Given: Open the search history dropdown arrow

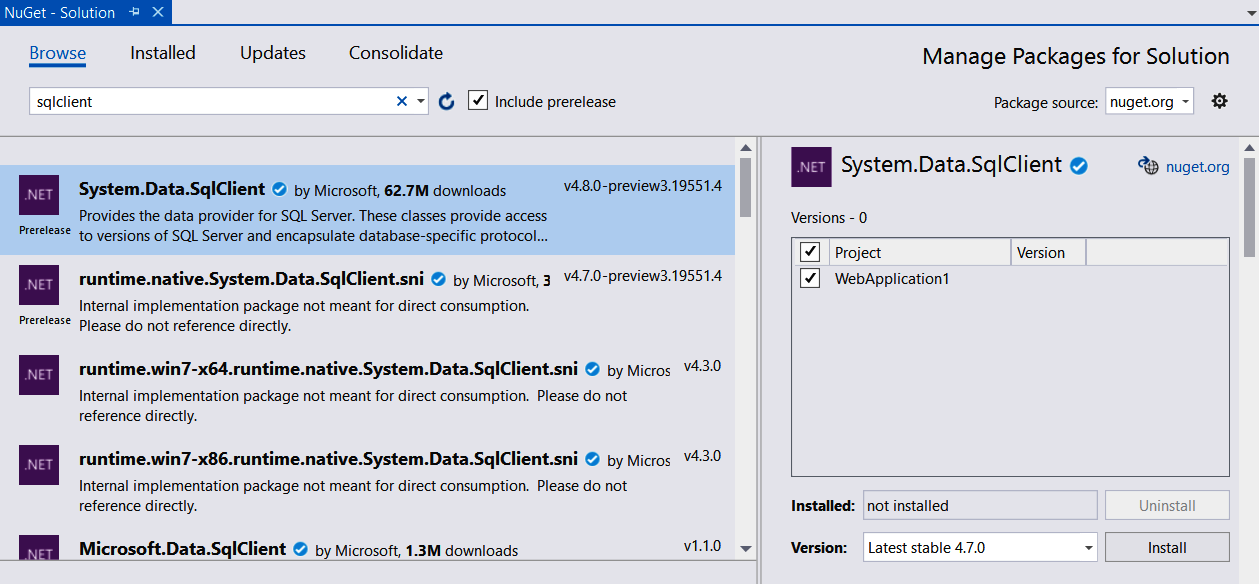Looking at the screenshot, I should tap(420, 101).
